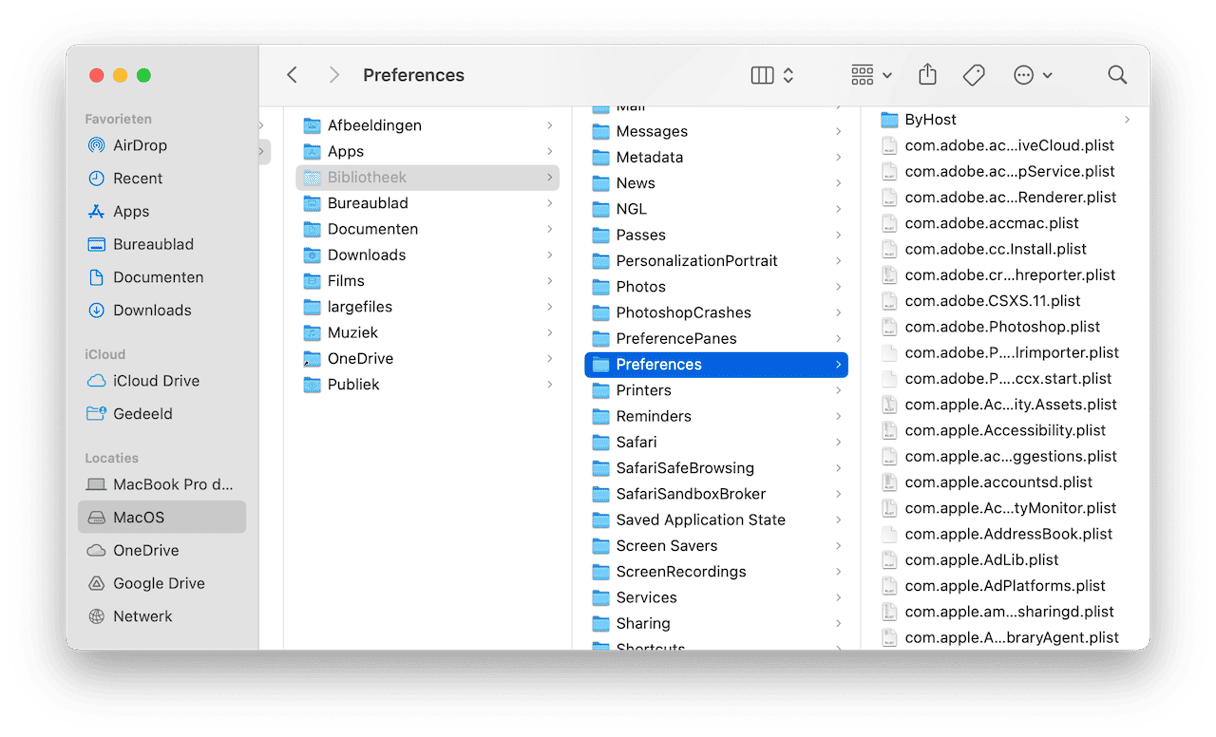This screenshot has width=1216, height=737.
Task: Open the Tags toolbar icon
Action: (x=974, y=75)
